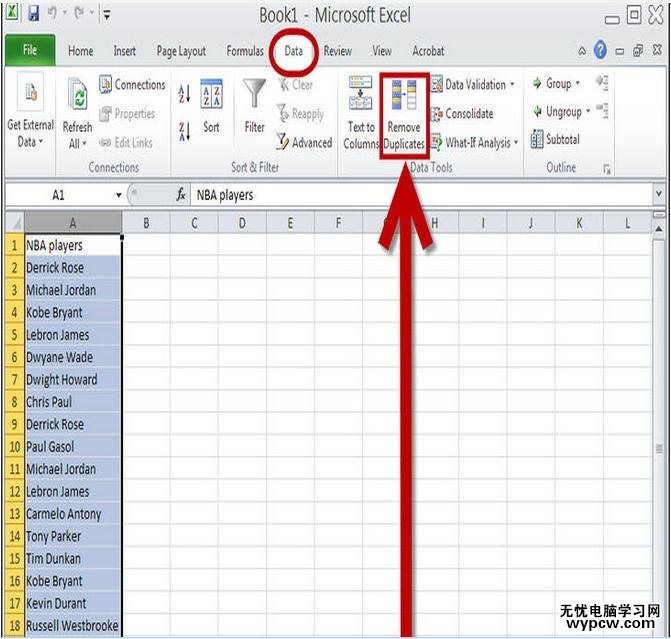This screenshot has width=671, height=639.
Task: Open the Name Box dropdown arrow
Action: 119,196
